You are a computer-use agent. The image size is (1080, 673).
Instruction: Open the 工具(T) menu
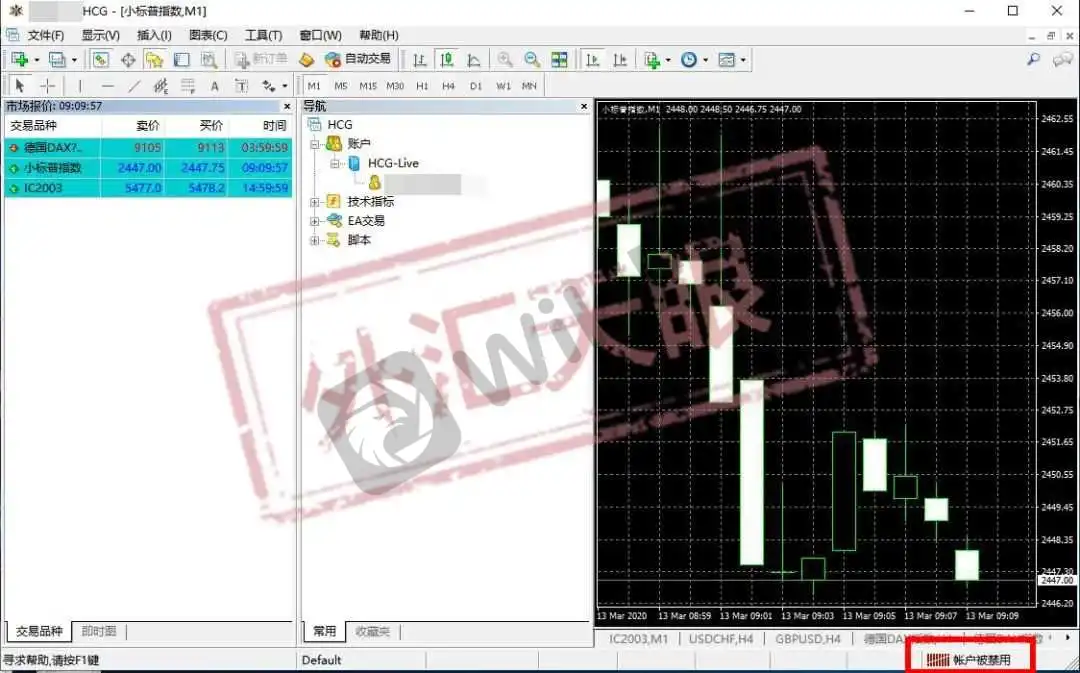[264, 35]
